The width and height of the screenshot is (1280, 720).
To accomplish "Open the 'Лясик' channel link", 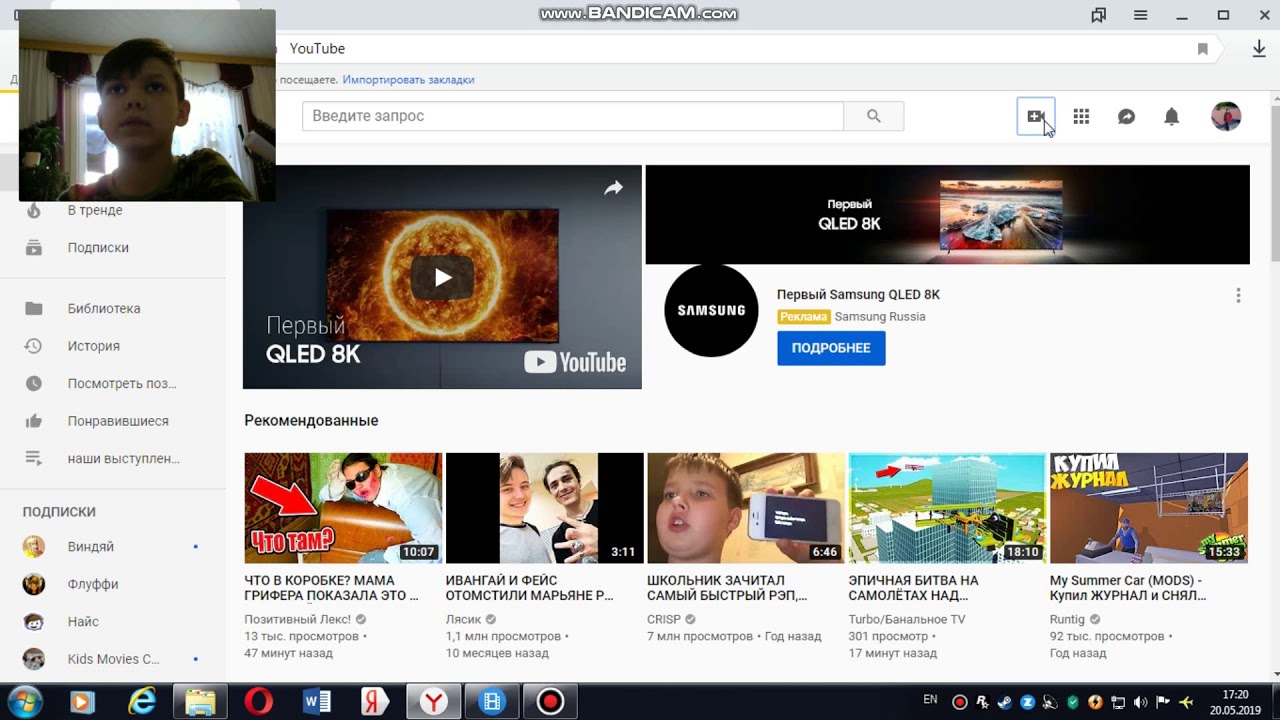I will [x=464, y=620].
